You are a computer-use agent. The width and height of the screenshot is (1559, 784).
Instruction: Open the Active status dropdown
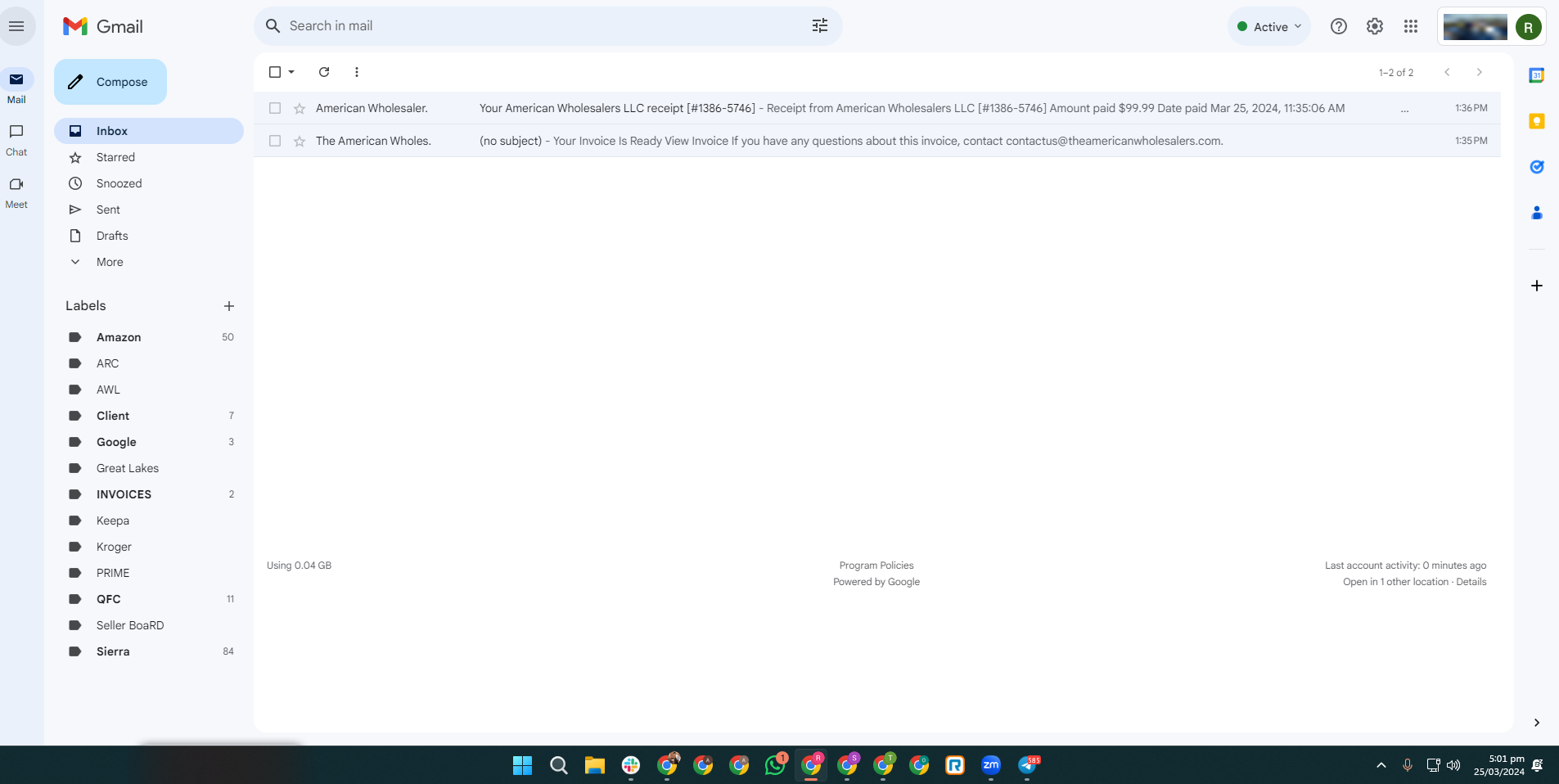[1269, 26]
